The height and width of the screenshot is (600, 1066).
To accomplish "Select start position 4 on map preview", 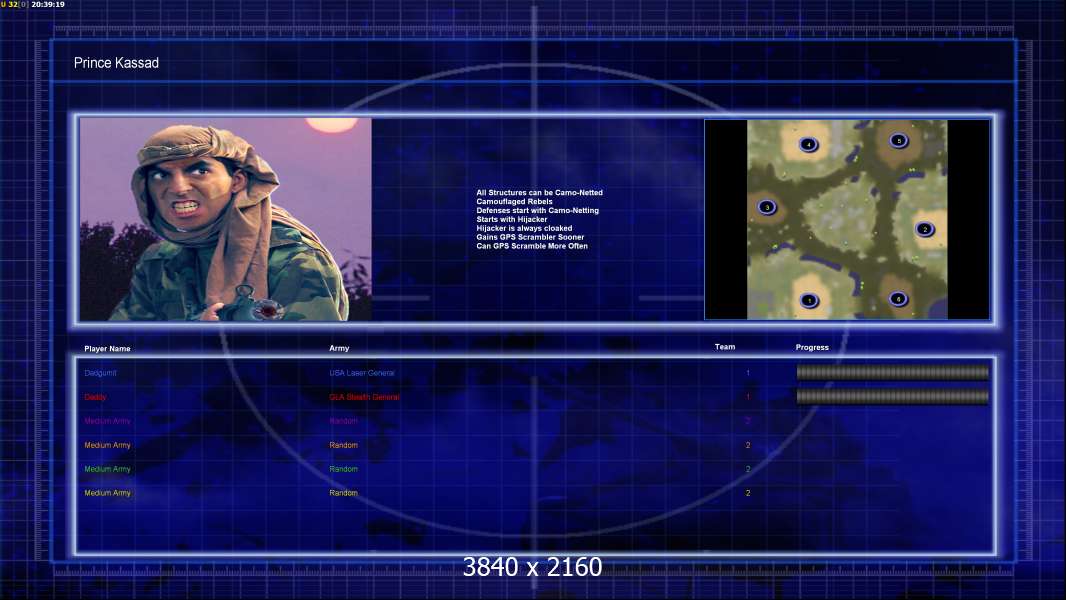I will pyautogui.click(x=808, y=144).
